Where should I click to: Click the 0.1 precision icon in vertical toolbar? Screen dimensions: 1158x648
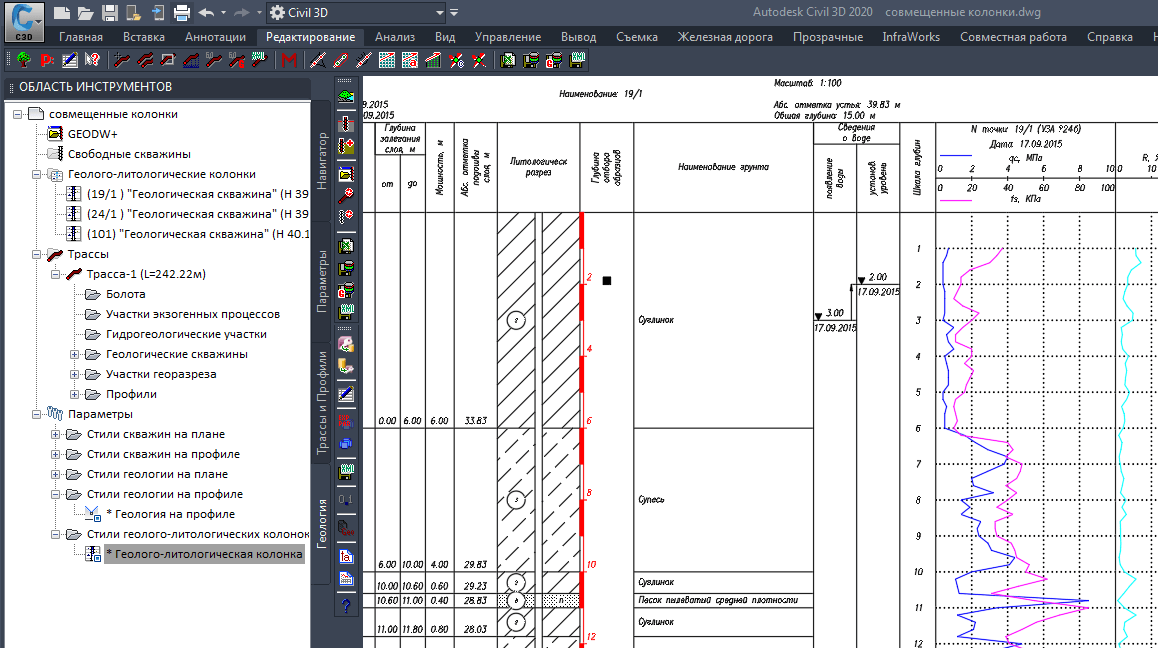[346, 500]
